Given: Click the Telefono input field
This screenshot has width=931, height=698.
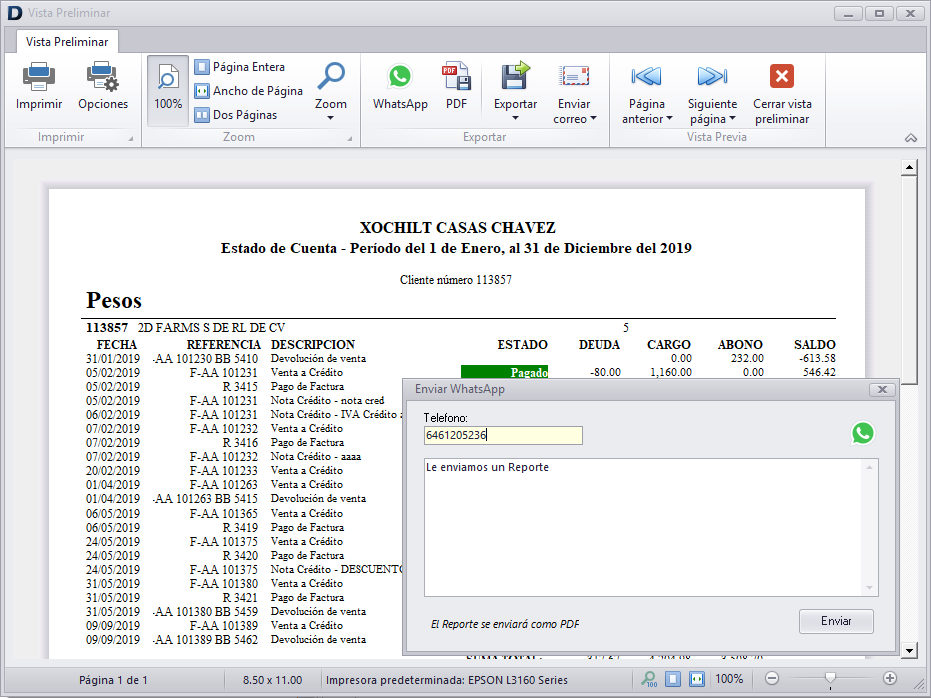Looking at the screenshot, I should coord(503,436).
